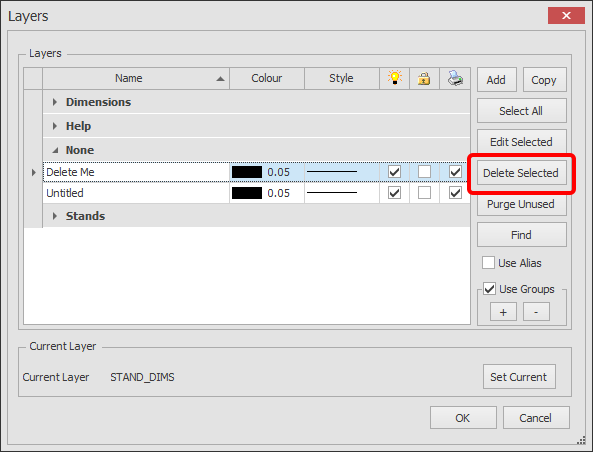The height and width of the screenshot is (452, 593).
Task: Click the padlock lock column header
Action: pyautogui.click(x=424, y=78)
